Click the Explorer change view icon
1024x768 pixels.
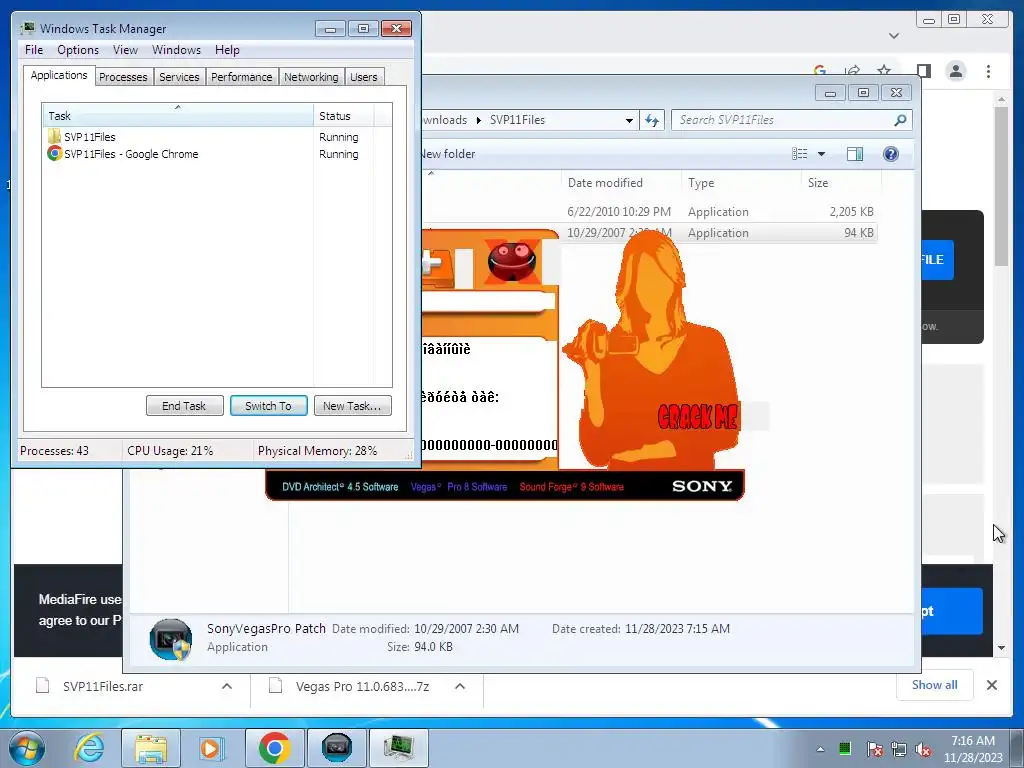(799, 154)
